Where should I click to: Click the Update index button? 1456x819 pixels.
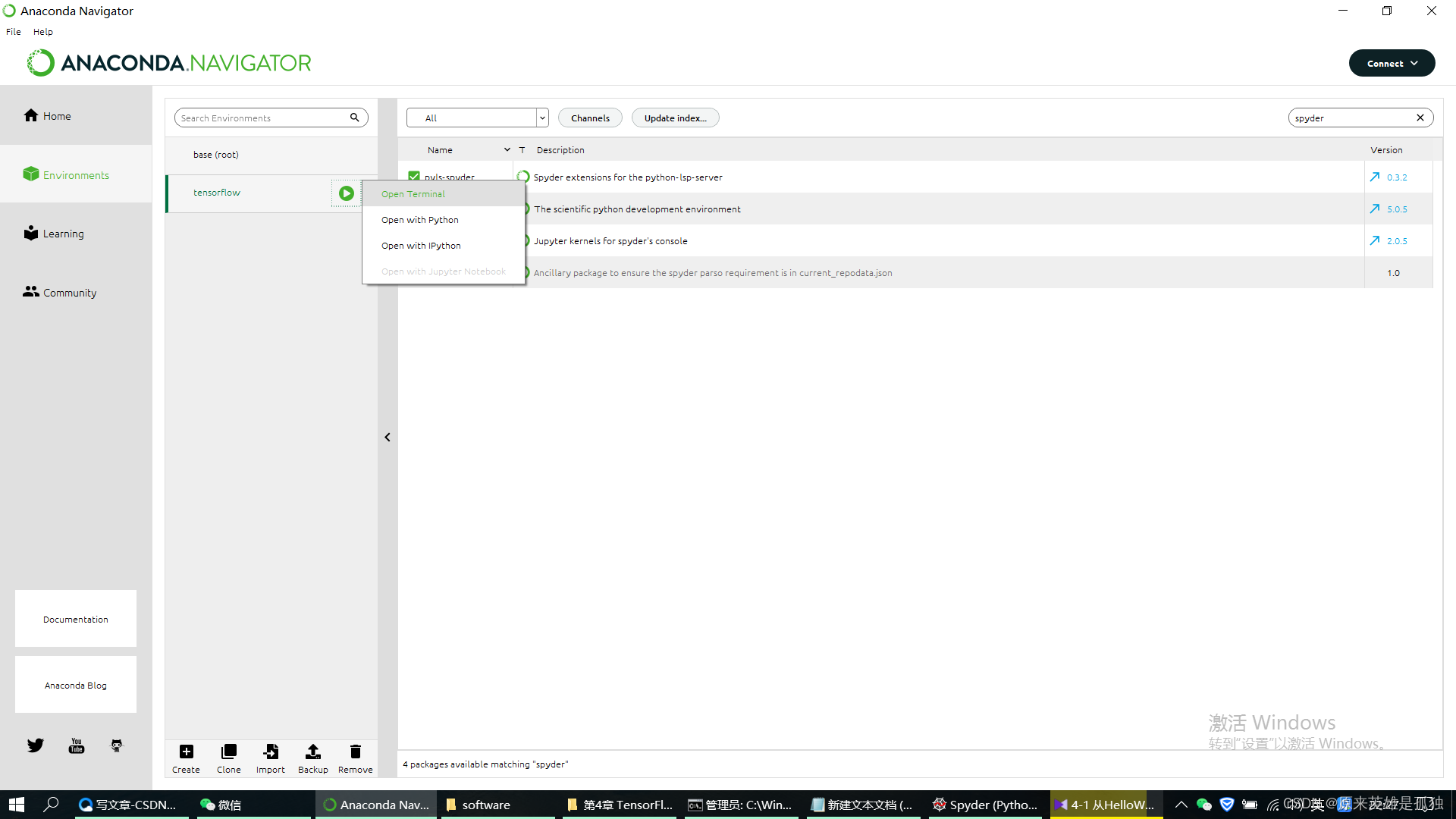pyautogui.click(x=675, y=118)
